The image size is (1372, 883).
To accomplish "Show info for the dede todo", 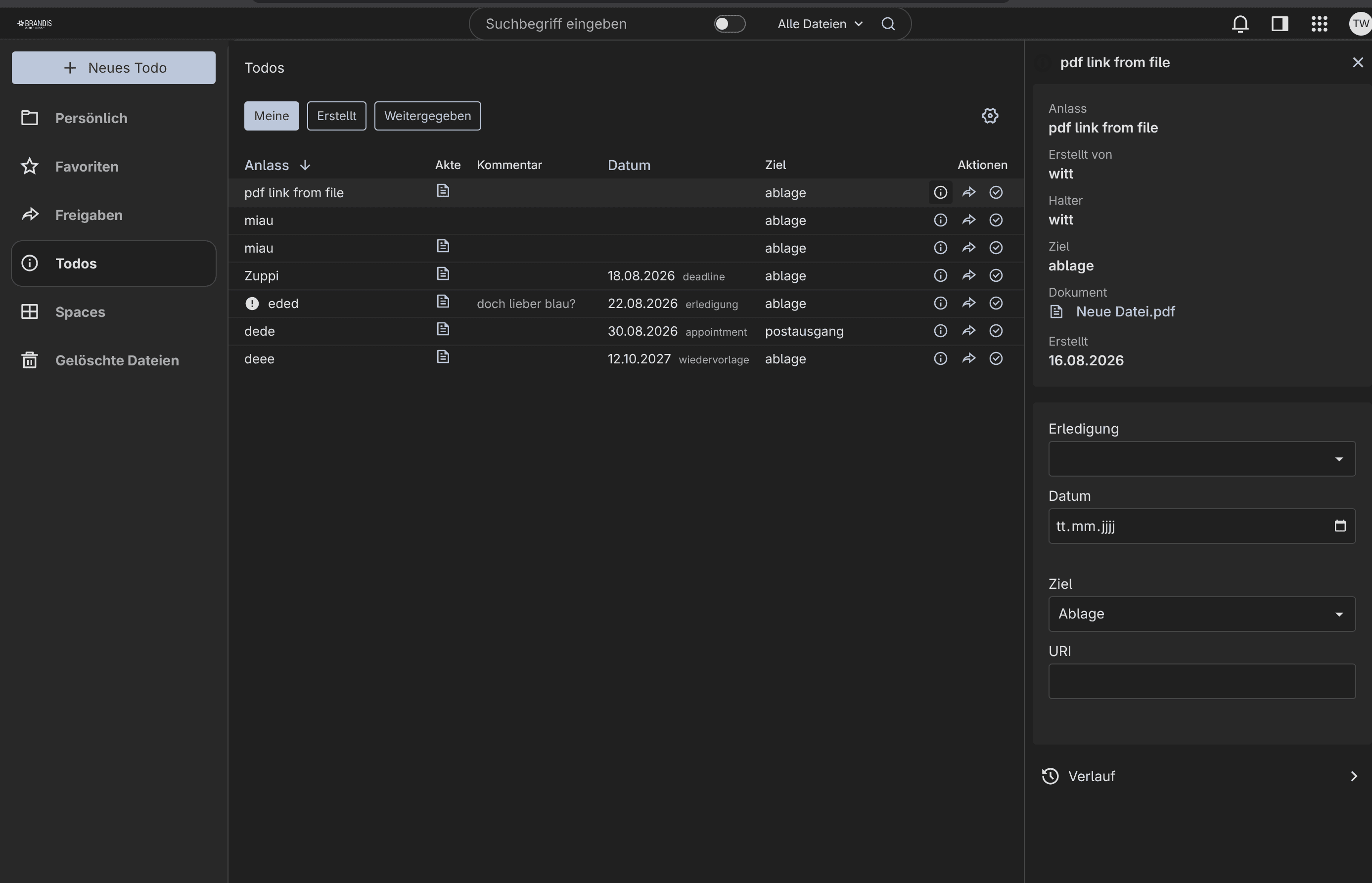I will 941,331.
